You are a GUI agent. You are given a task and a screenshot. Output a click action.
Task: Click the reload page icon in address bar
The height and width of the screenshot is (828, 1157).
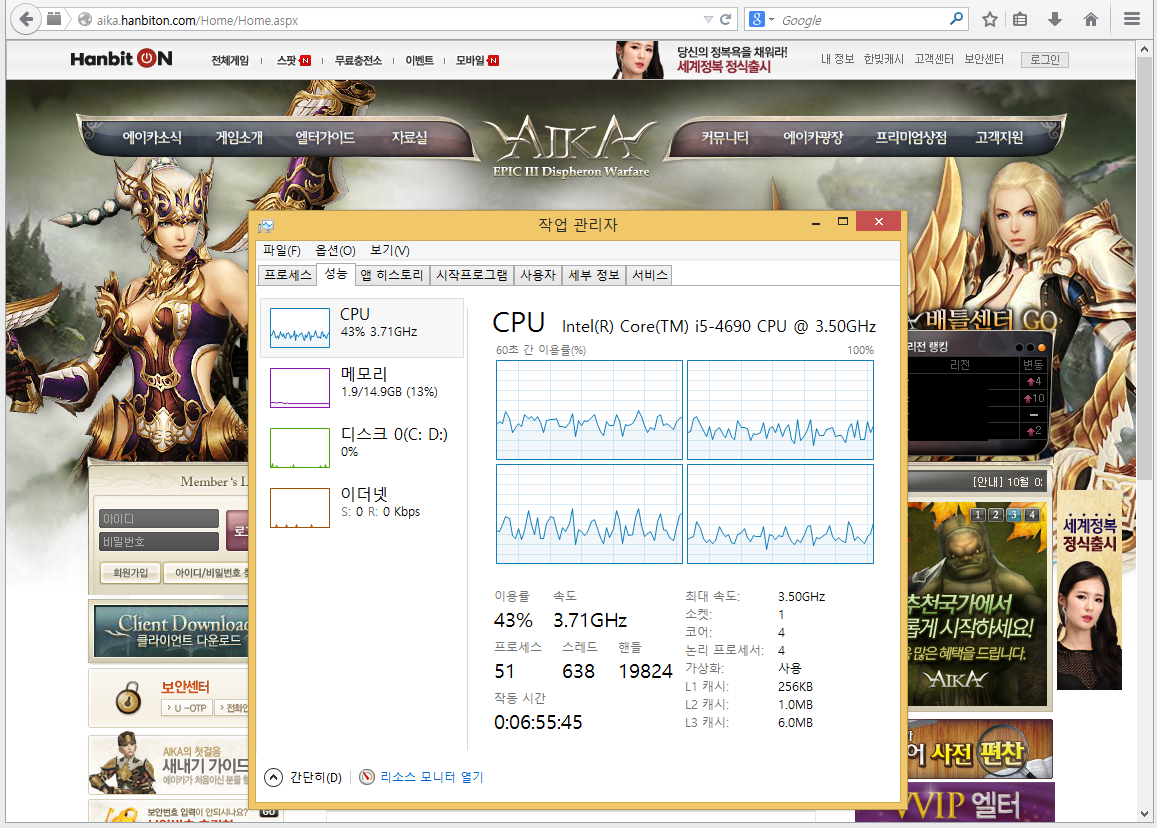click(725, 19)
